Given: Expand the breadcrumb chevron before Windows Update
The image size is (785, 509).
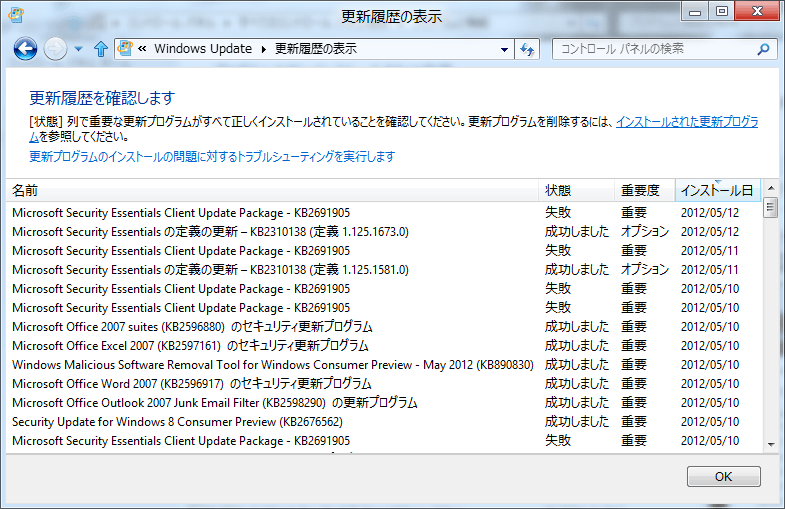Looking at the screenshot, I should tap(144, 49).
